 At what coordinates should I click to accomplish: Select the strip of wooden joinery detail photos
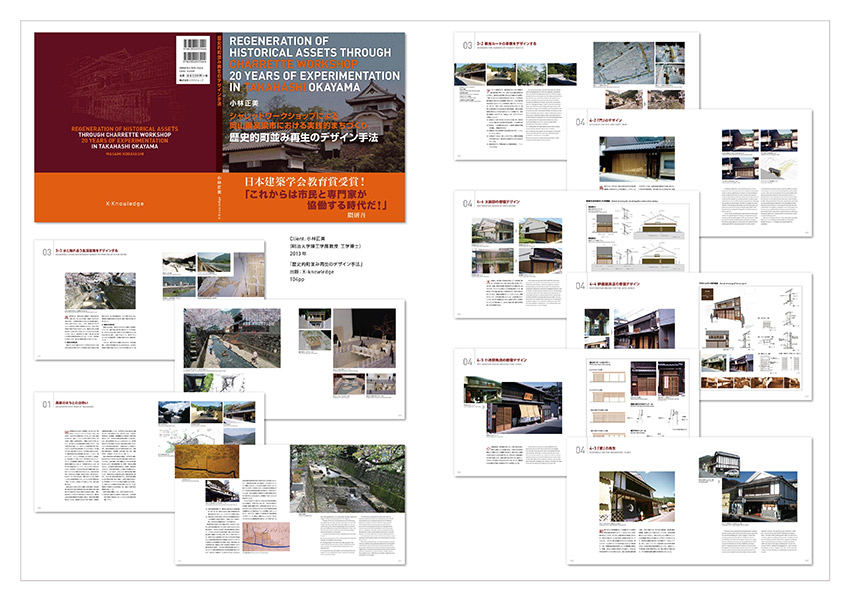pos(750,383)
